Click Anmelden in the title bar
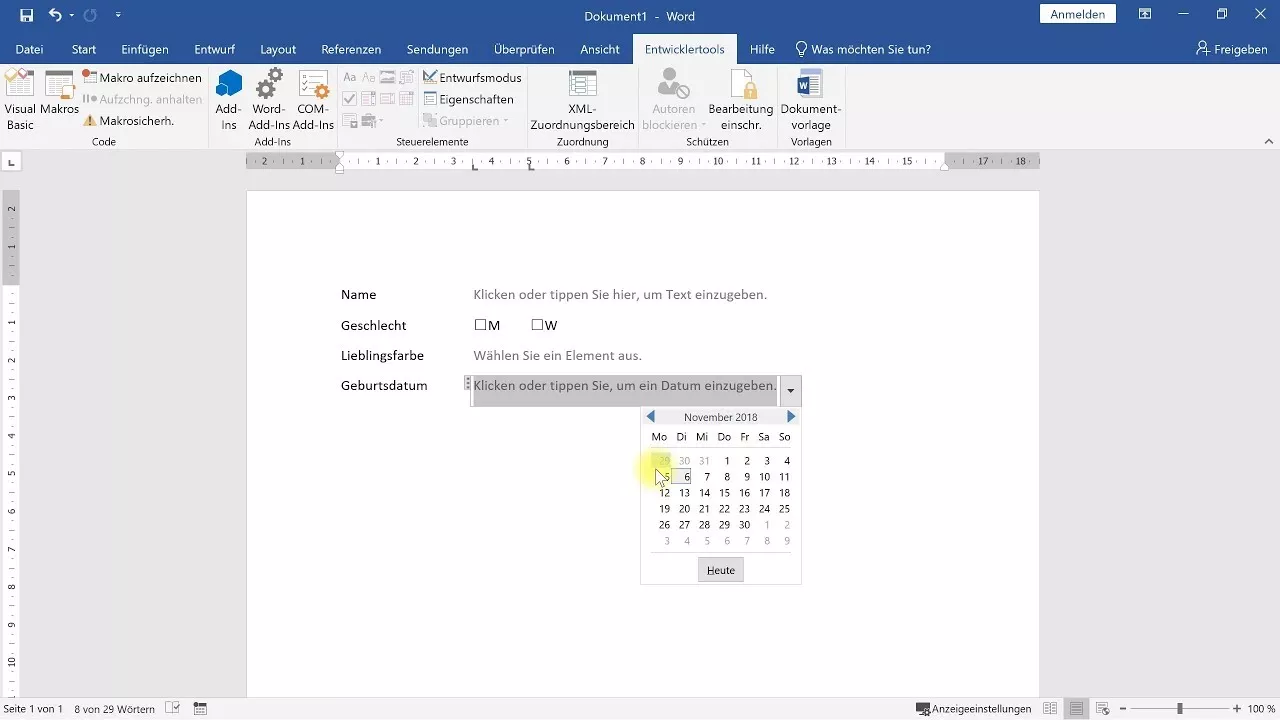The width and height of the screenshot is (1280, 720). coord(1076,14)
